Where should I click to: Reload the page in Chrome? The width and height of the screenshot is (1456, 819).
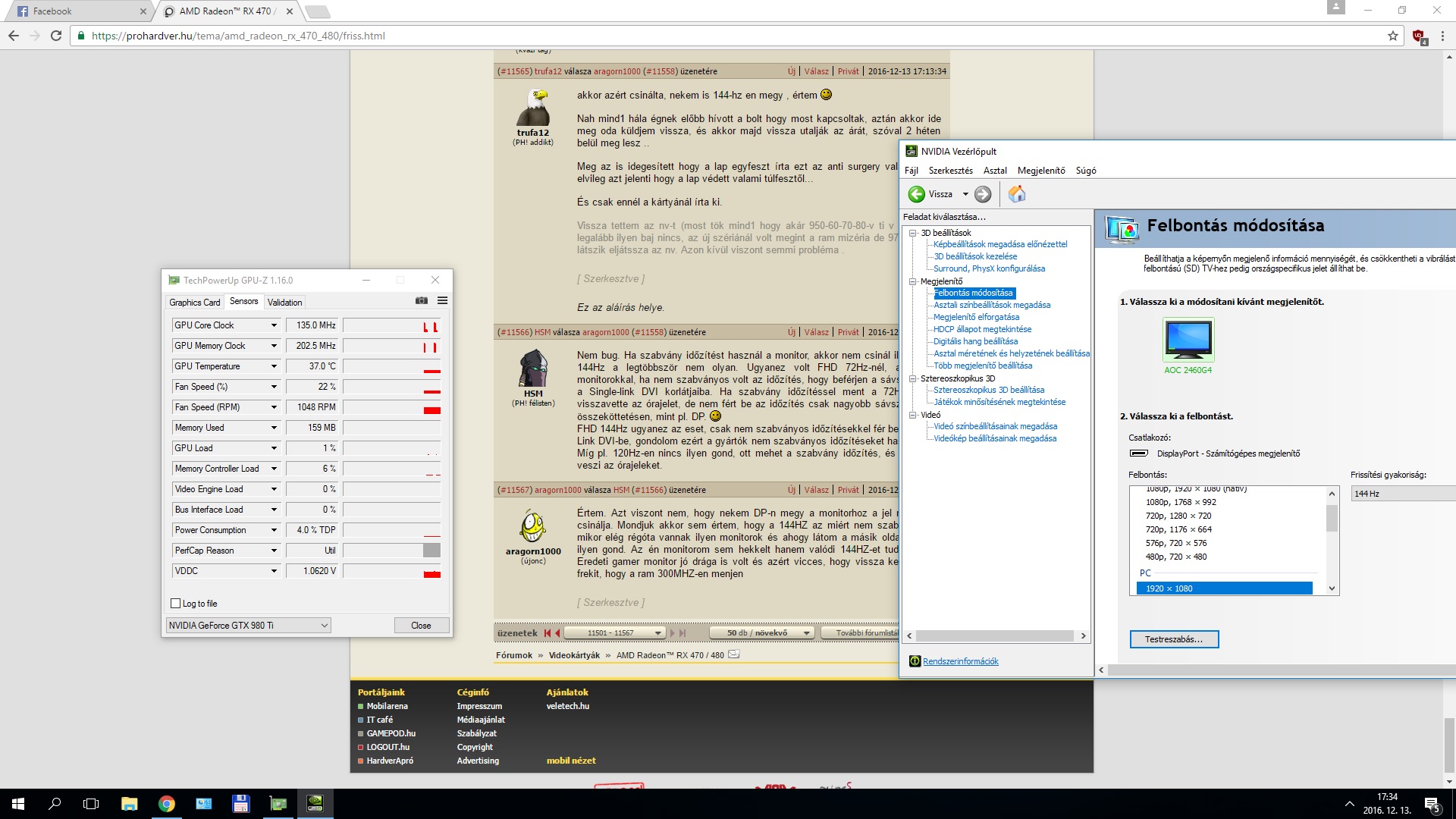pos(56,36)
